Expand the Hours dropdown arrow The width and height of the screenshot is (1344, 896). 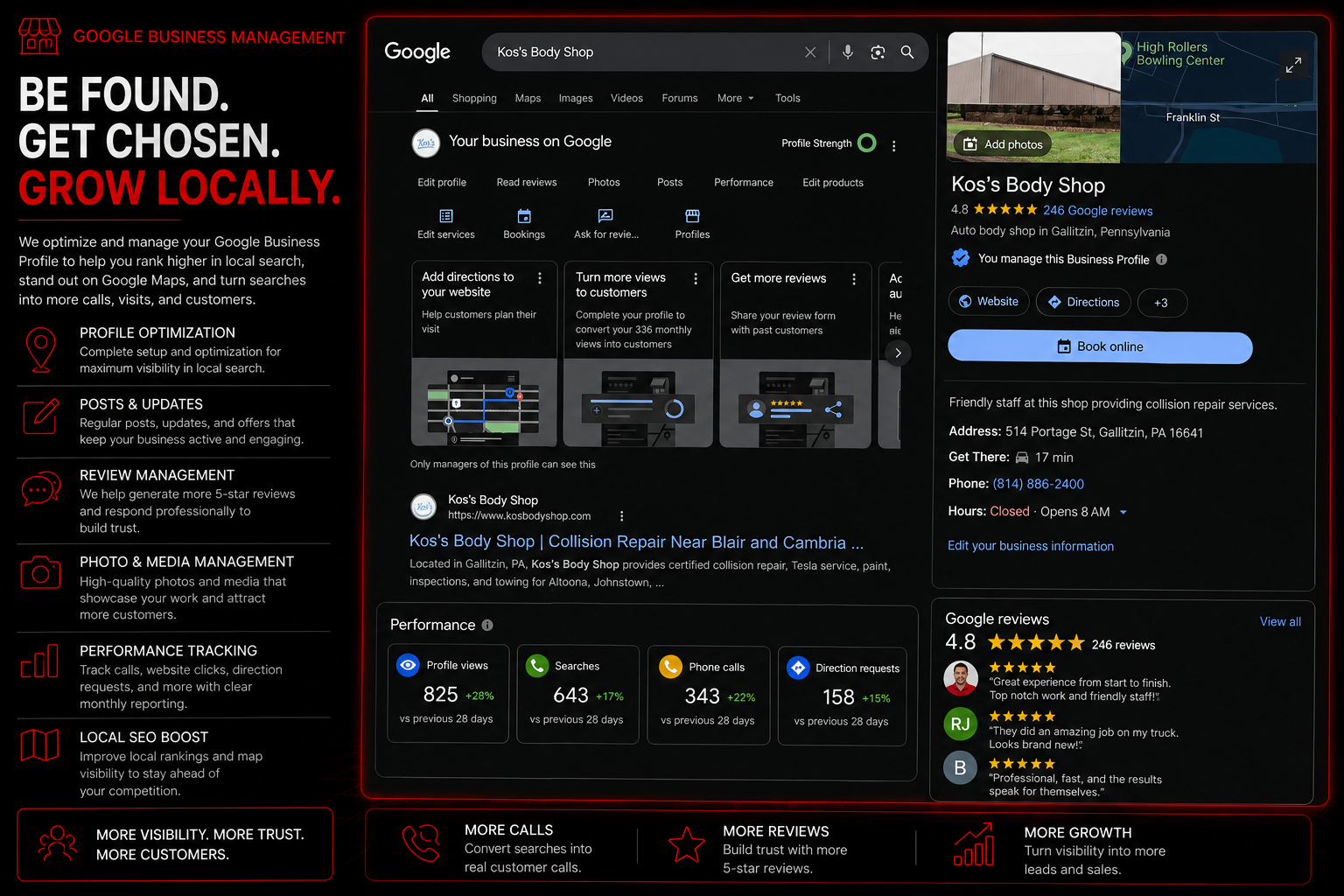[x=1123, y=512]
